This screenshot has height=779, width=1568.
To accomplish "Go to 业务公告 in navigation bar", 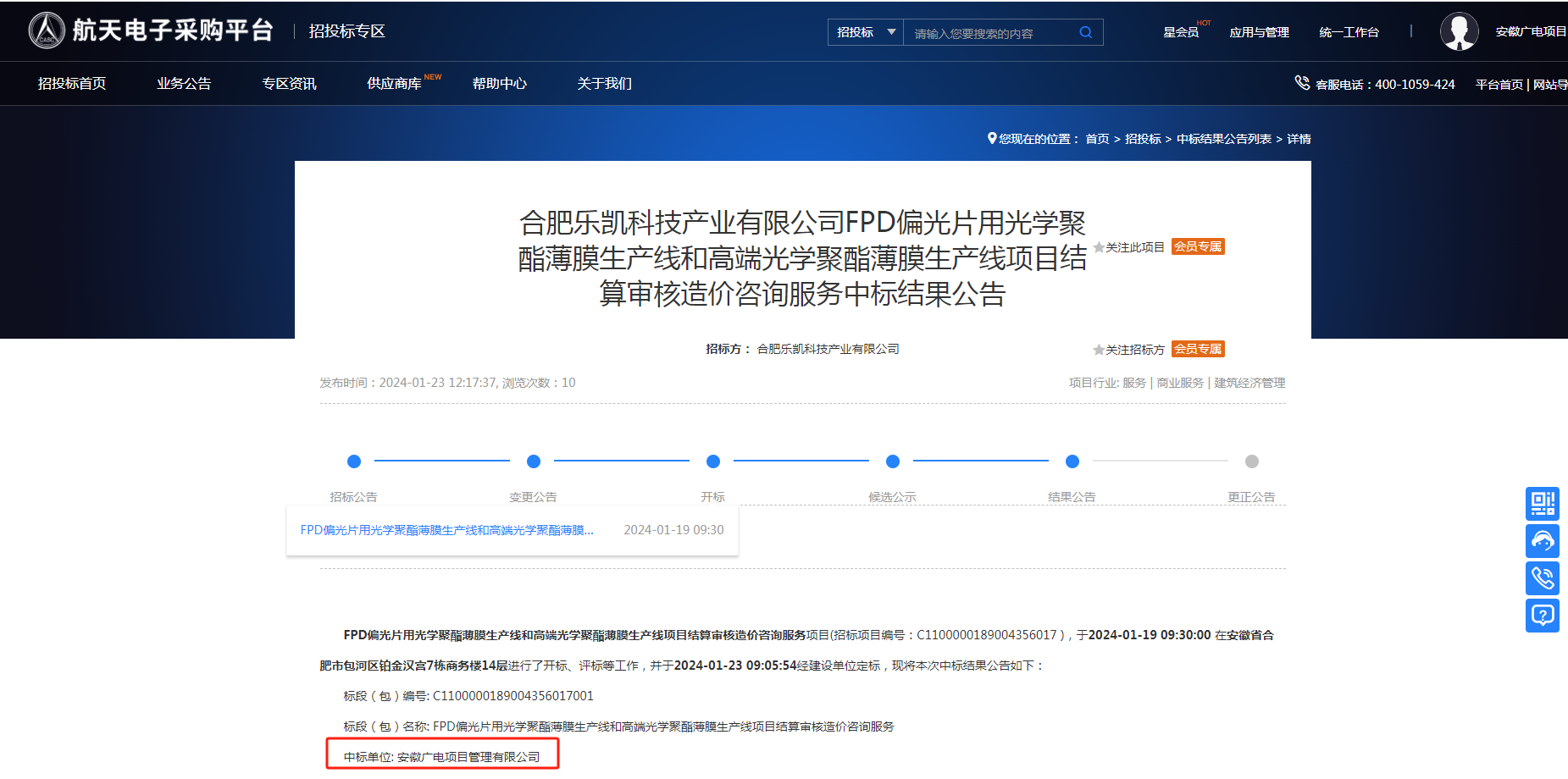I will (184, 84).
